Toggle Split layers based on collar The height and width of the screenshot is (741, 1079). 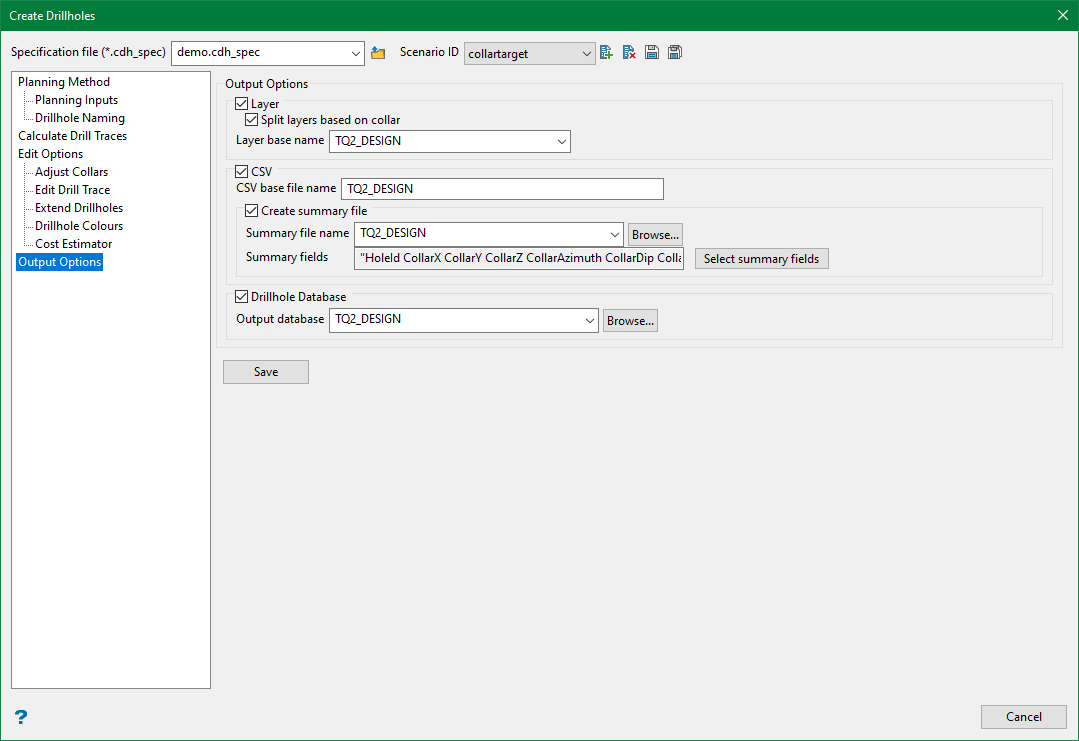tap(252, 120)
